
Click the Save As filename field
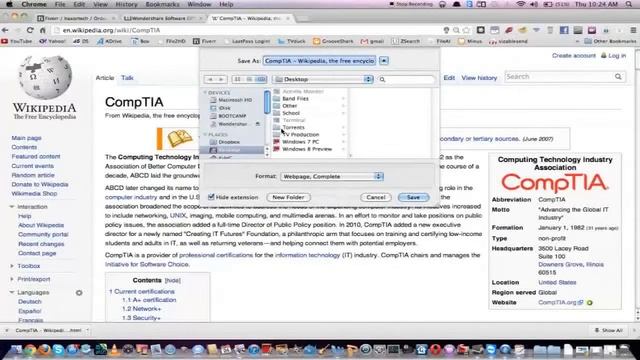point(319,61)
